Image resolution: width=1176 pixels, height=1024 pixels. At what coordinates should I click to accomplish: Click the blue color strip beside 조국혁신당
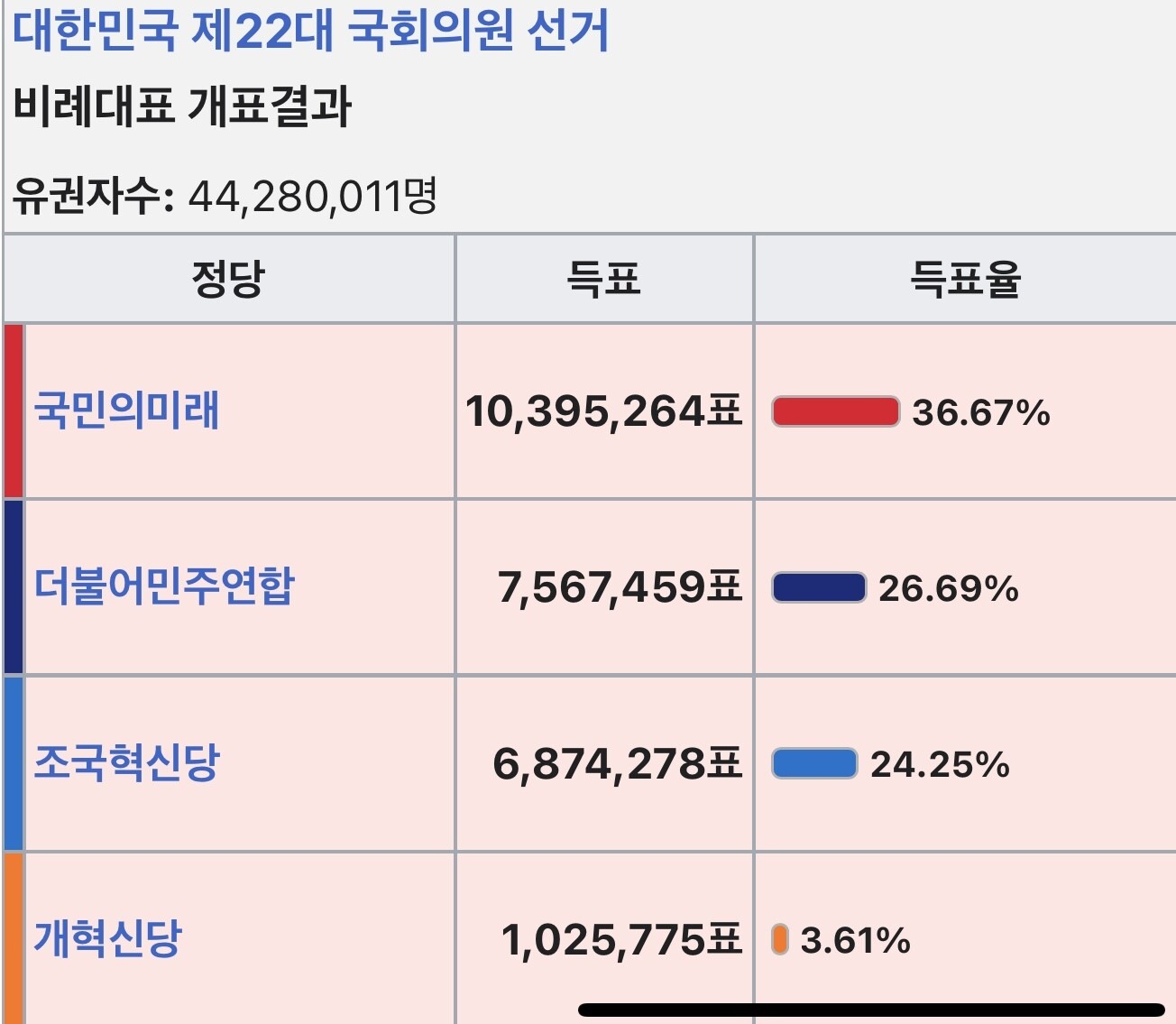[14, 762]
